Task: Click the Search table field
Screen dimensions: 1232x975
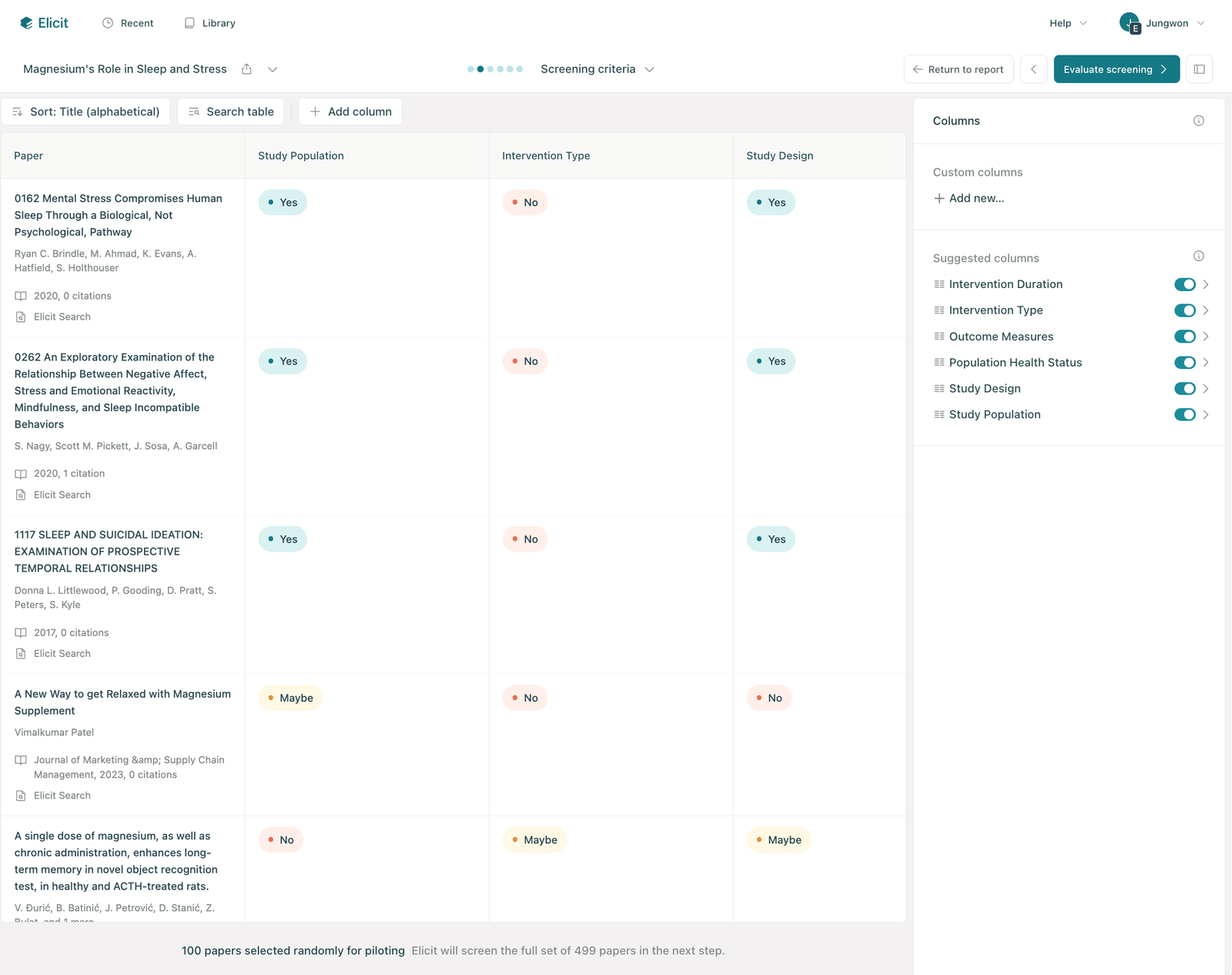Action: [231, 112]
